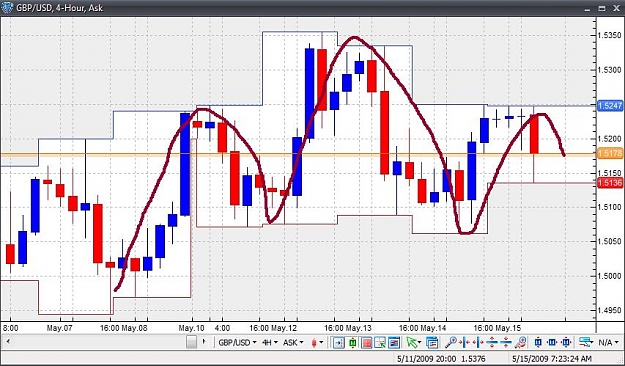Toggle the crosshair cursor icon
The width and height of the screenshot is (625, 366).
tap(380, 342)
